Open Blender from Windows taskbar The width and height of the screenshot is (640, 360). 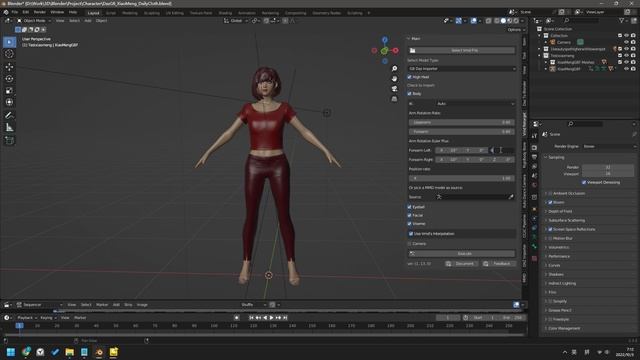[x=99, y=352]
